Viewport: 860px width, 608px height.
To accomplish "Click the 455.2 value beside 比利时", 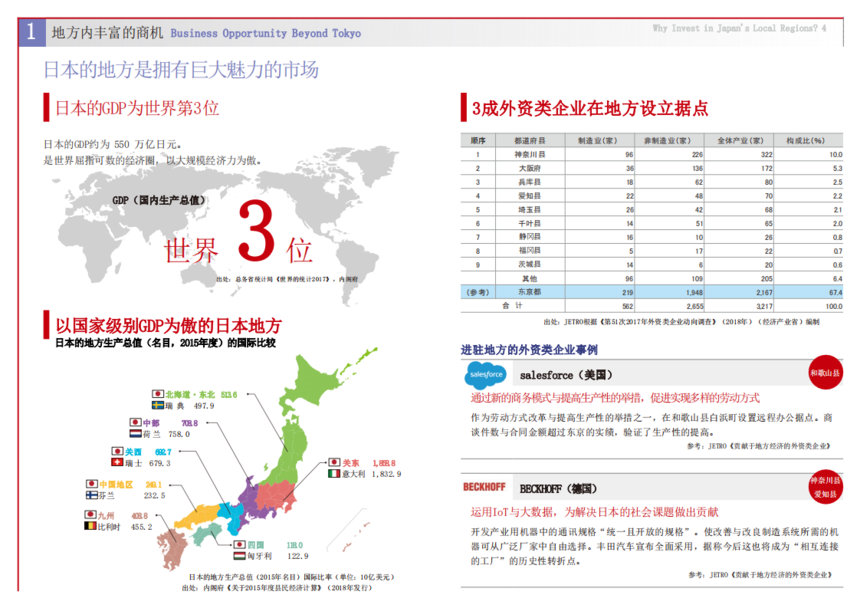I will (142, 527).
